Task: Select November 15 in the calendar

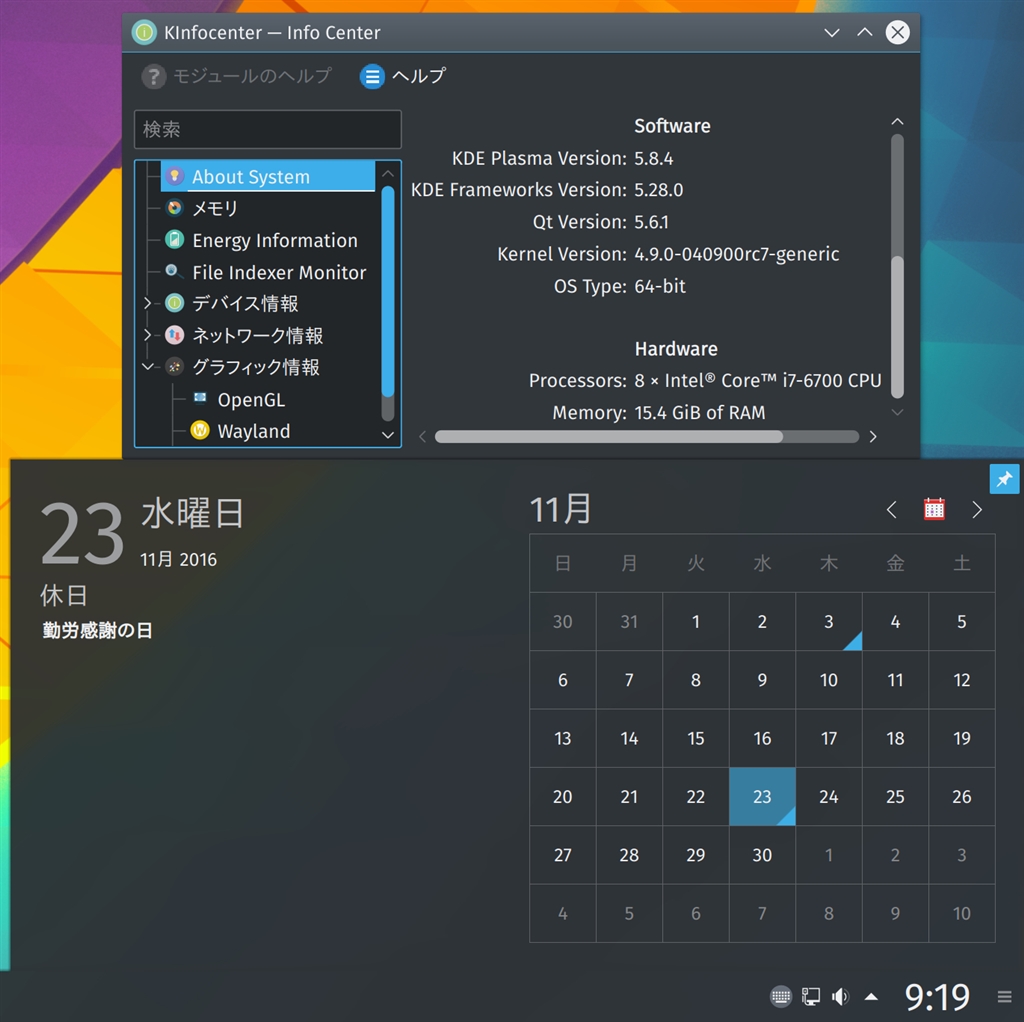Action: 696,738
